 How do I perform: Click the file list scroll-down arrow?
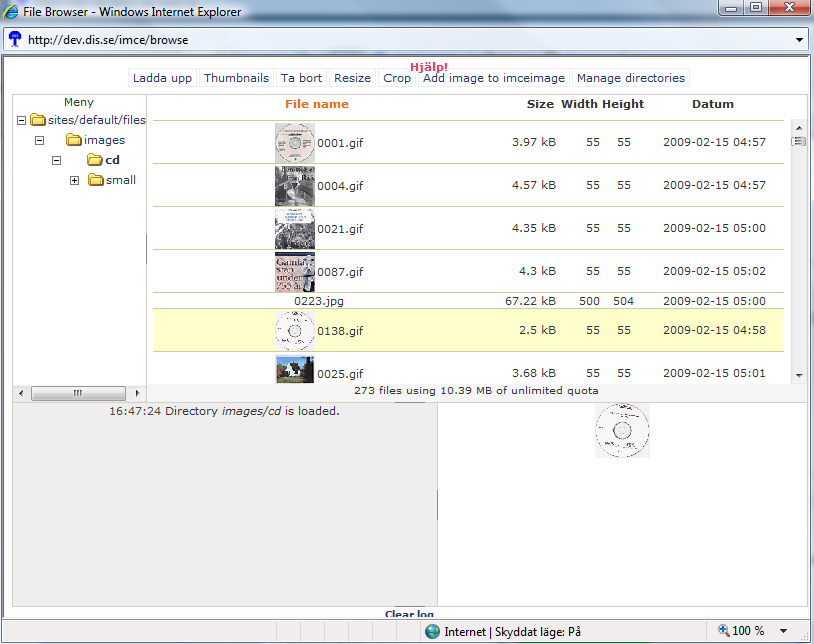coord(799,376)
